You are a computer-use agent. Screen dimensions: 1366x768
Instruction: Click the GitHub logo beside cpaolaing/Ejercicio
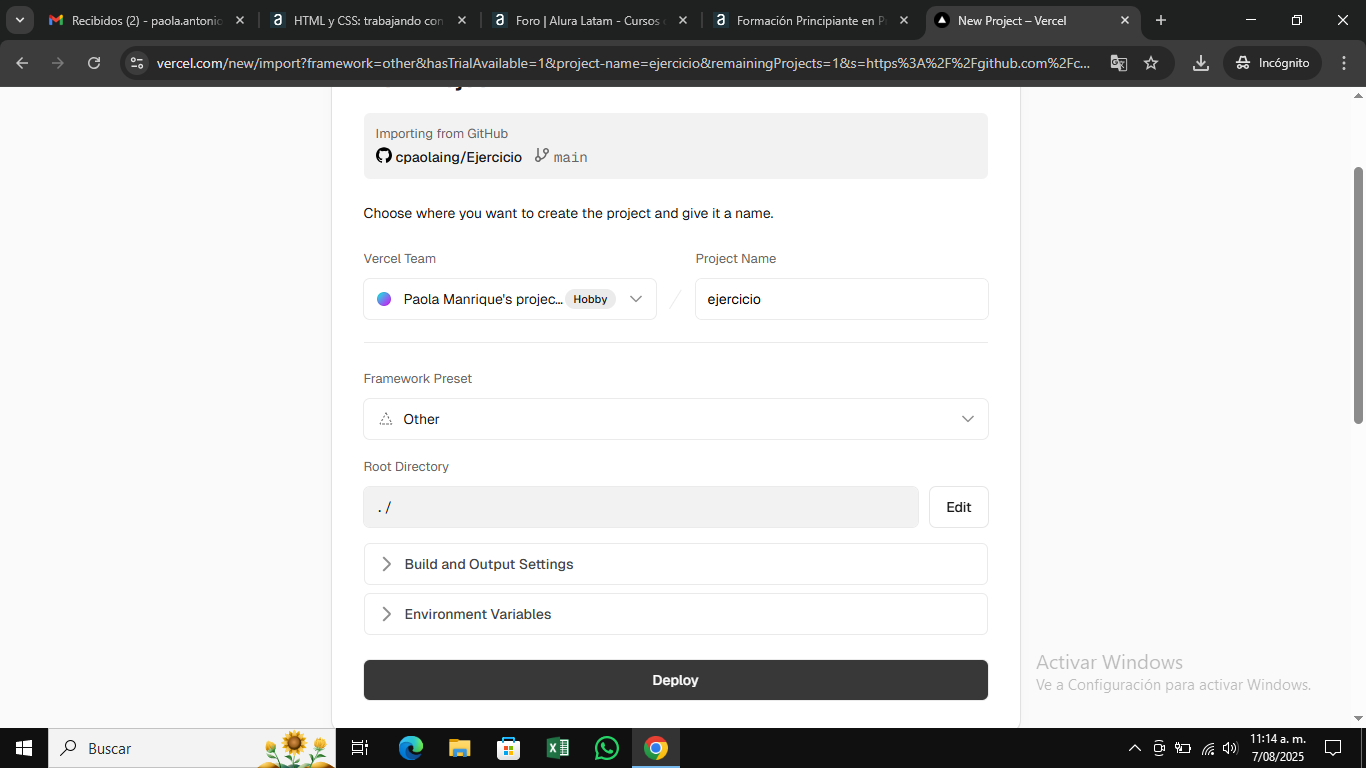(x=383, y=156)
